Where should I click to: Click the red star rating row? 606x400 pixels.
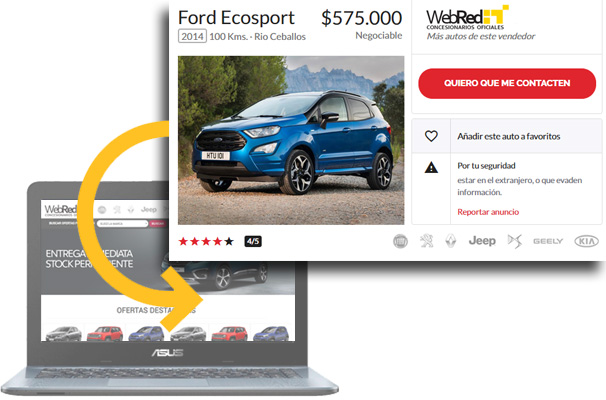pos(206,242)
